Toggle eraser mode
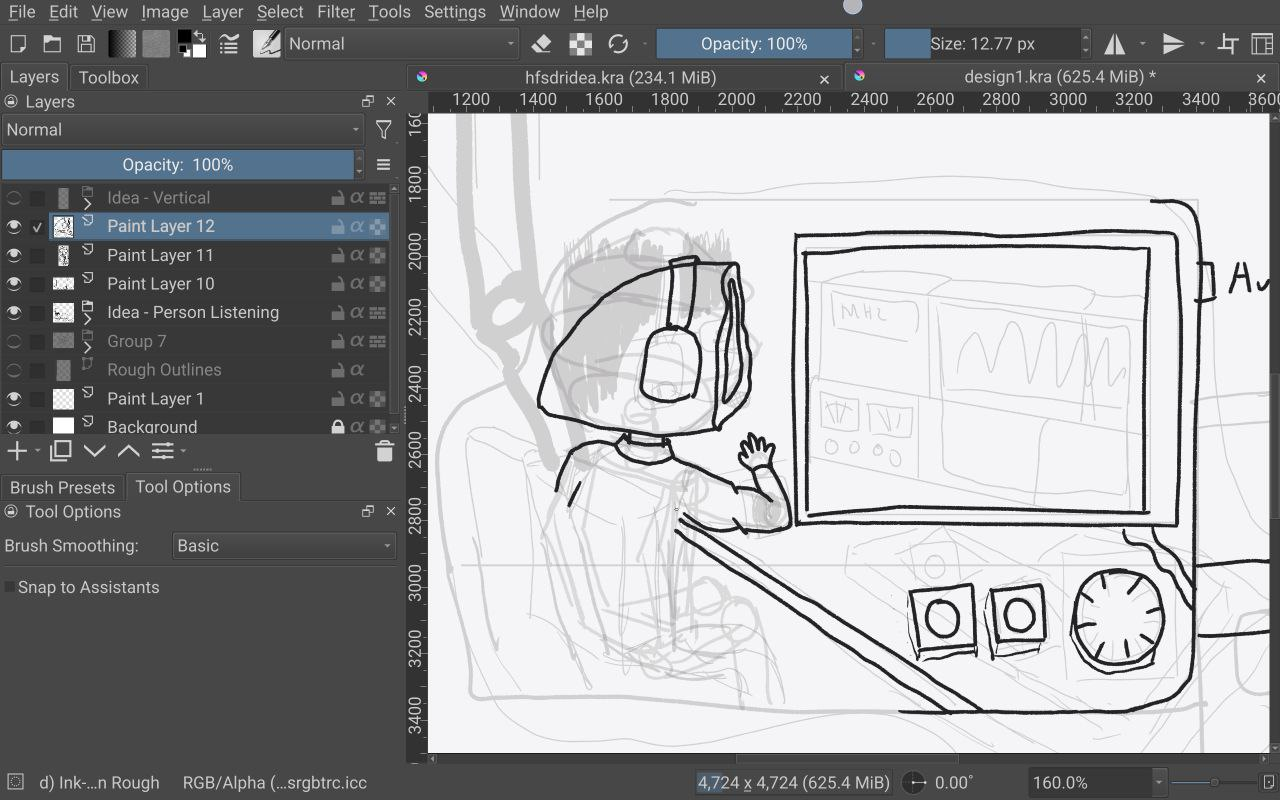The width and height of the screenshot is (1280, 800). tap(541, 44)
